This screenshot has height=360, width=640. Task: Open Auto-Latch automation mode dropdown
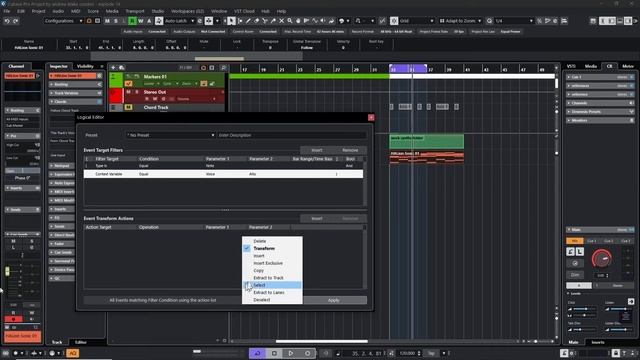point(179,21)
